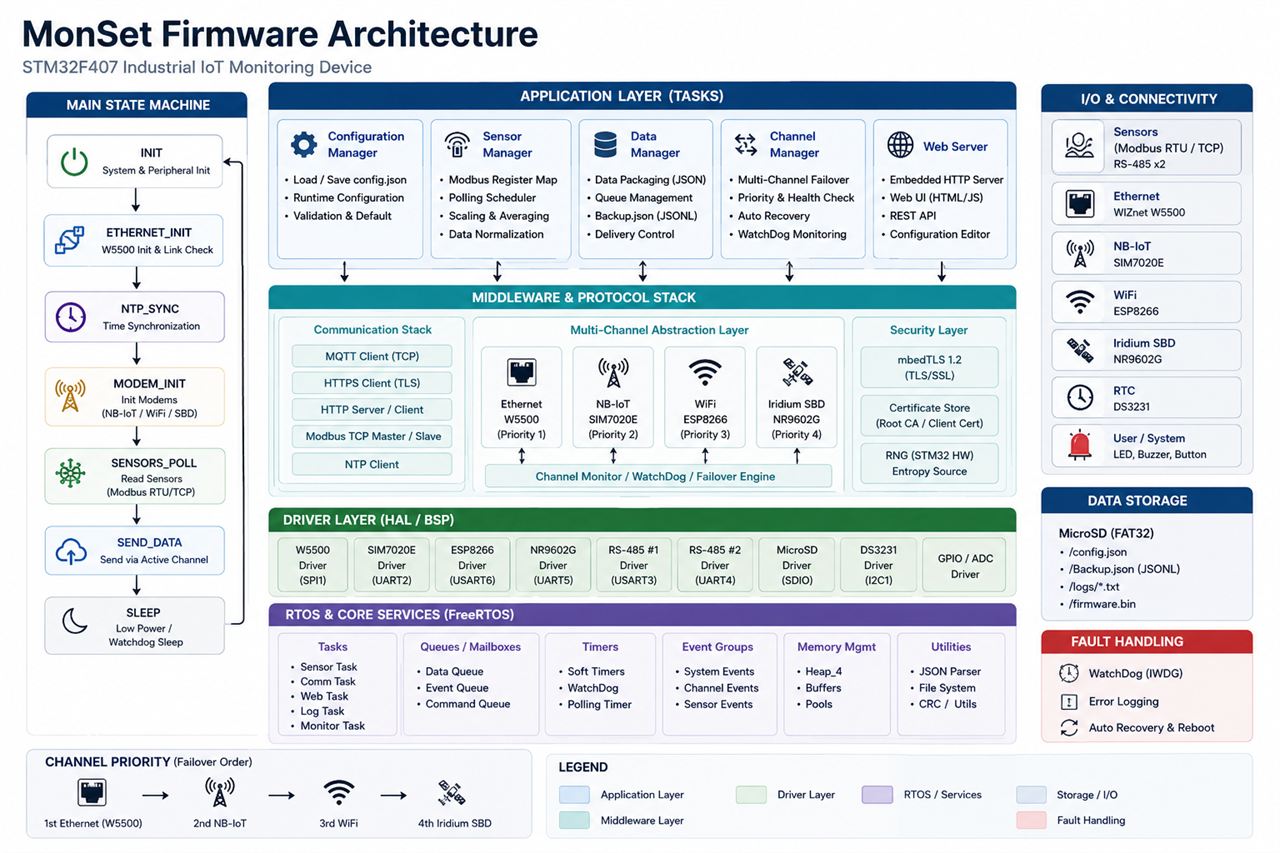Click the RTC DS3231 clock icon

pyautogui.click(x=1080, y=397)
